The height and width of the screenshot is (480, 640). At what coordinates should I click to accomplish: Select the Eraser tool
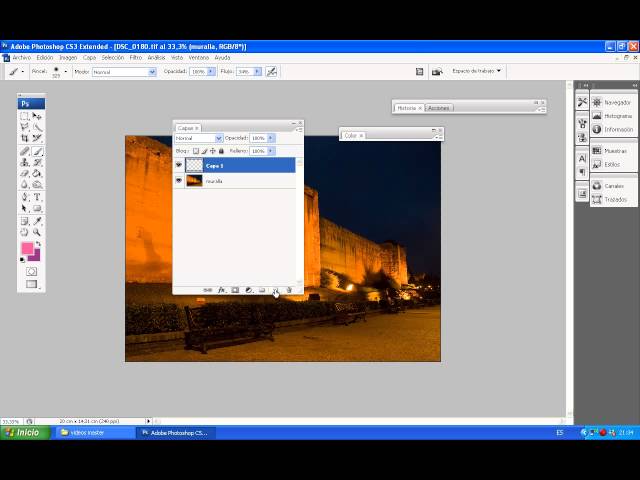click(24, 173)
